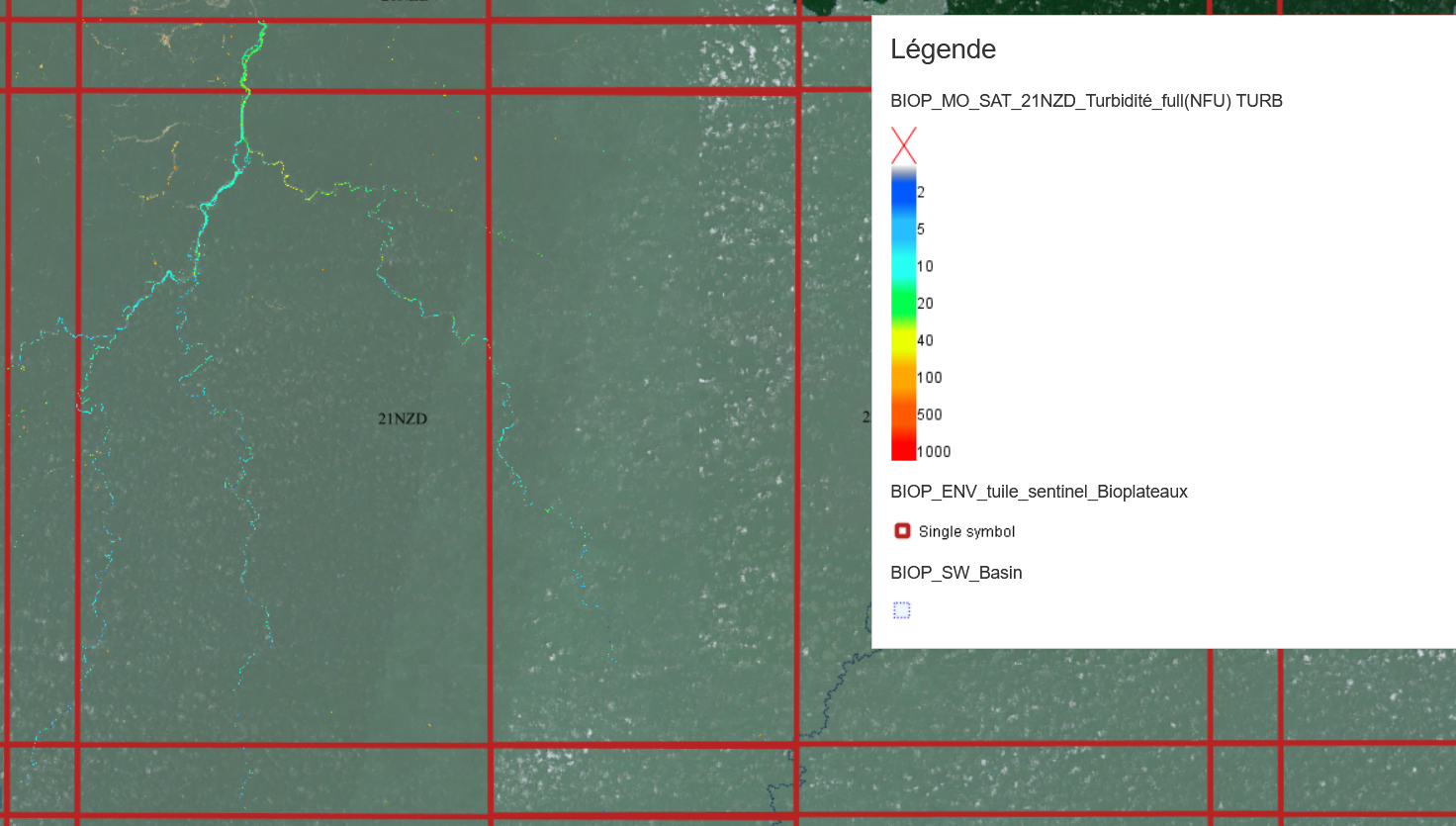Click the 2 value label in legend
The width and height of the screenshot is (1456, 826).
point(921,192)
